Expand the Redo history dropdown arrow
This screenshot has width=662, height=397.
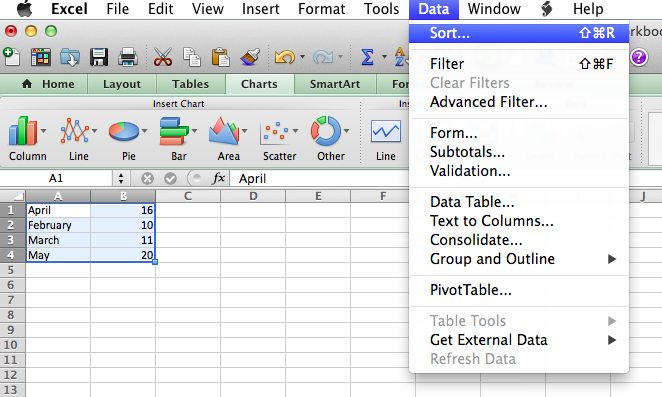340,57
